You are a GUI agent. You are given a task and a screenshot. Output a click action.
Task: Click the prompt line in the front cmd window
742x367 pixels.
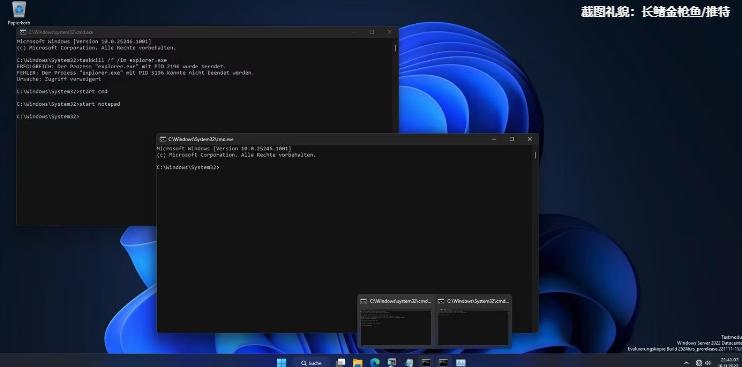coord(188,167)
